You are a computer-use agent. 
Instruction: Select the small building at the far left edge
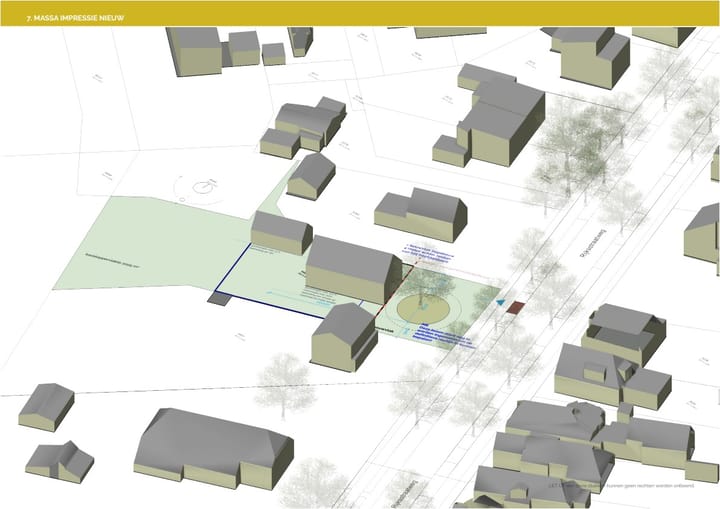[x=45, y=405]
